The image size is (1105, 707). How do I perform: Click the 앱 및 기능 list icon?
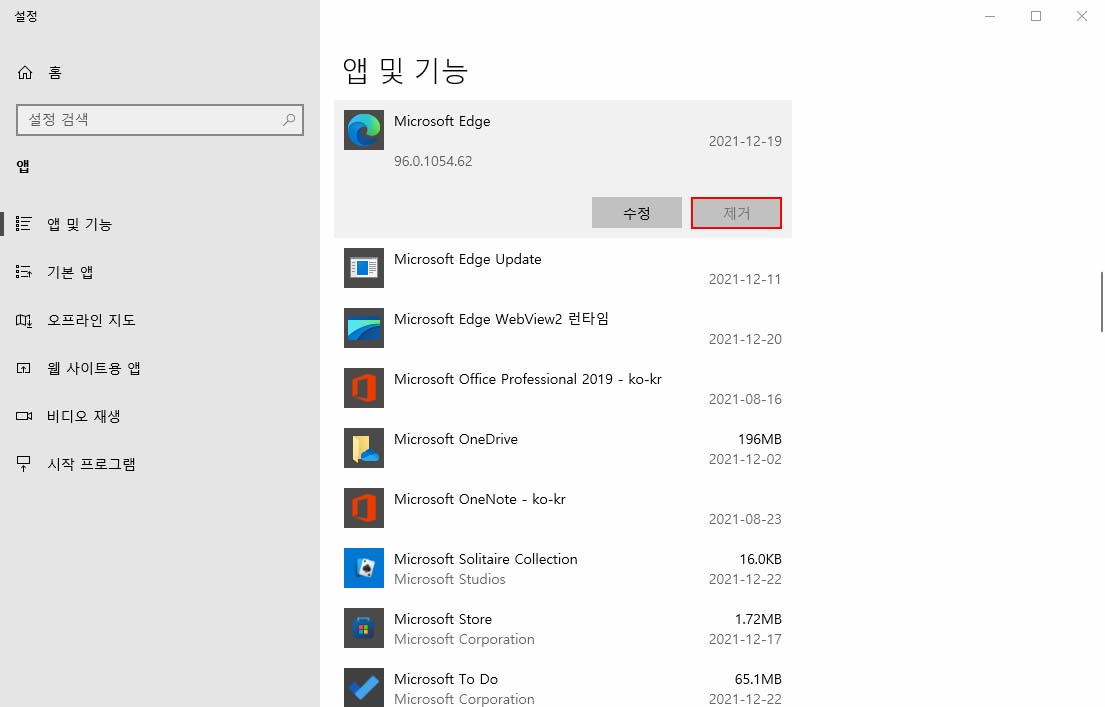[x=23, y=224]
